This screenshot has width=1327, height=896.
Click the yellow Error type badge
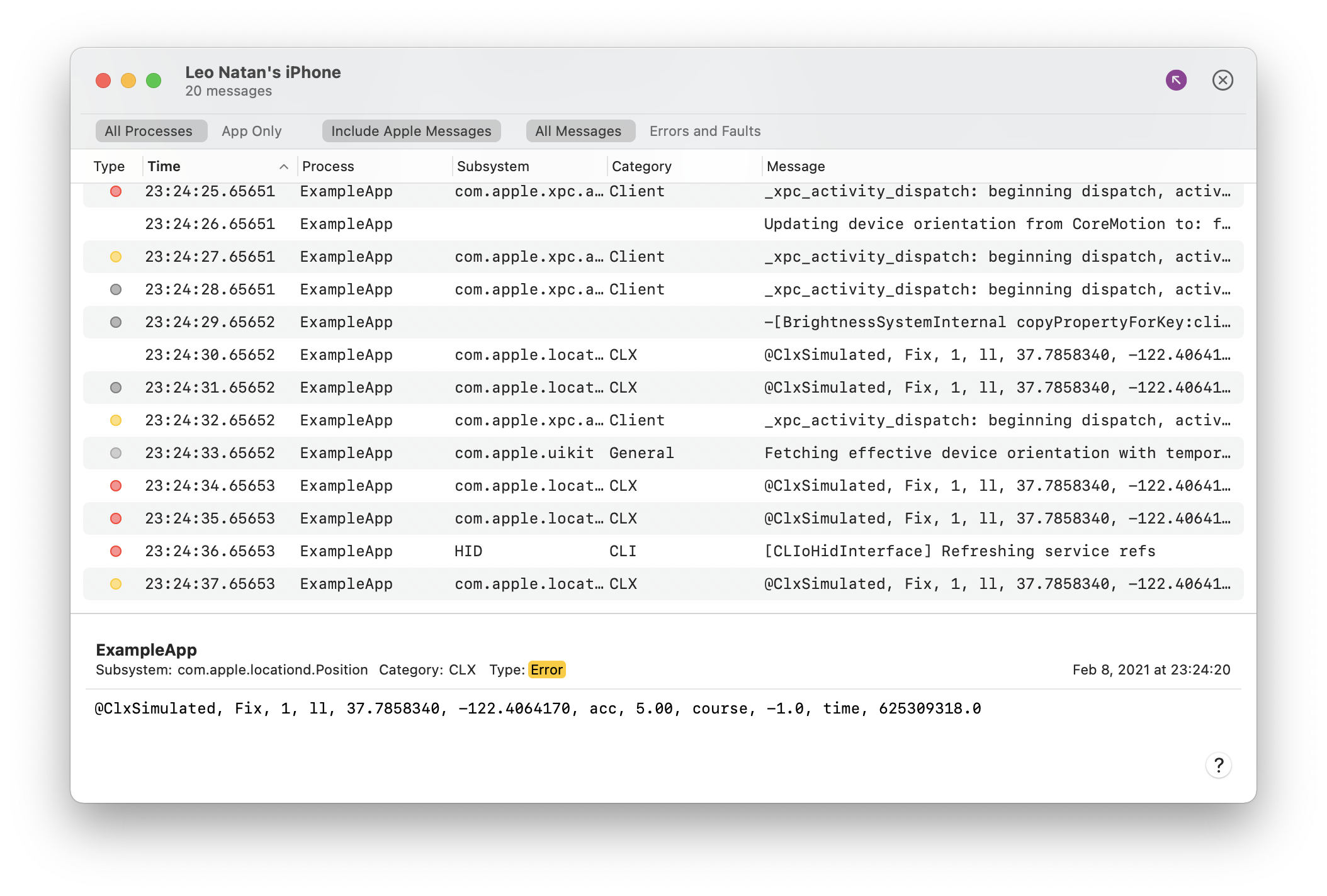pyautogui.click(x=546, y=669)
